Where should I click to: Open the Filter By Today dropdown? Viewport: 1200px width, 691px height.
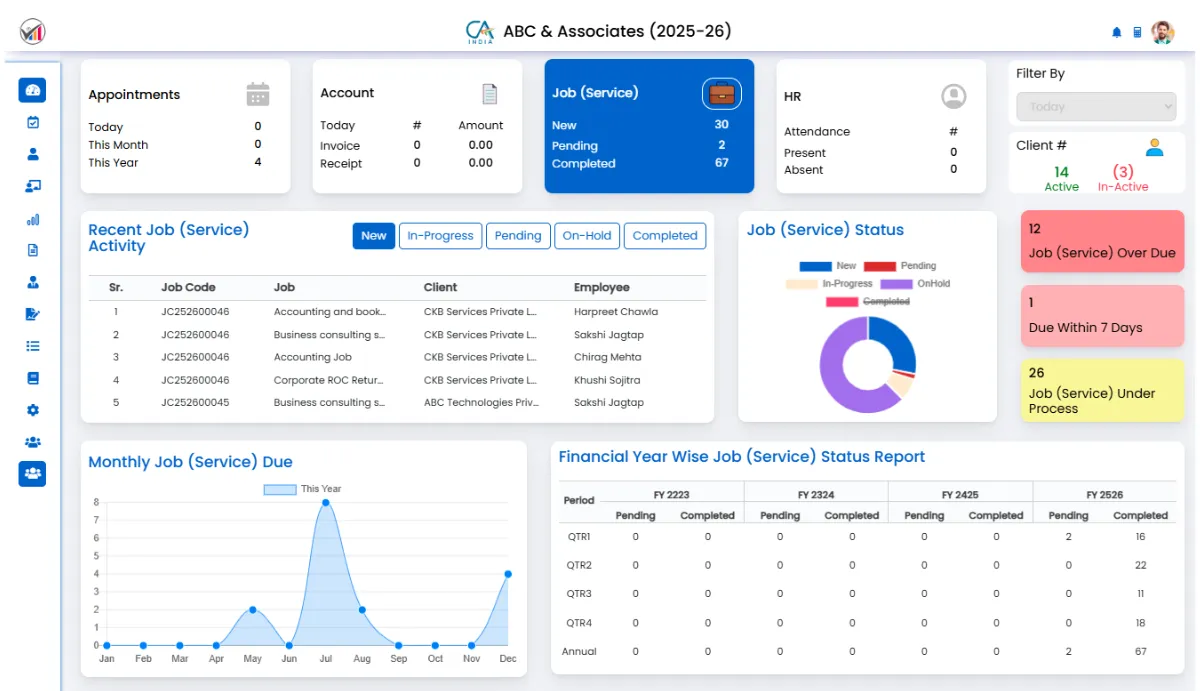click(x=1095, y=106)
